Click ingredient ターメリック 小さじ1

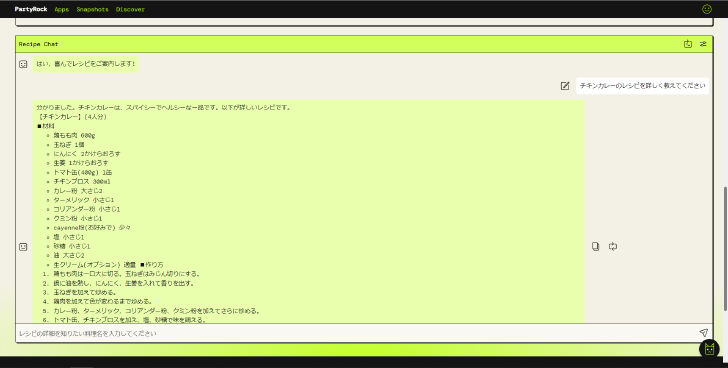coord(84,200)
